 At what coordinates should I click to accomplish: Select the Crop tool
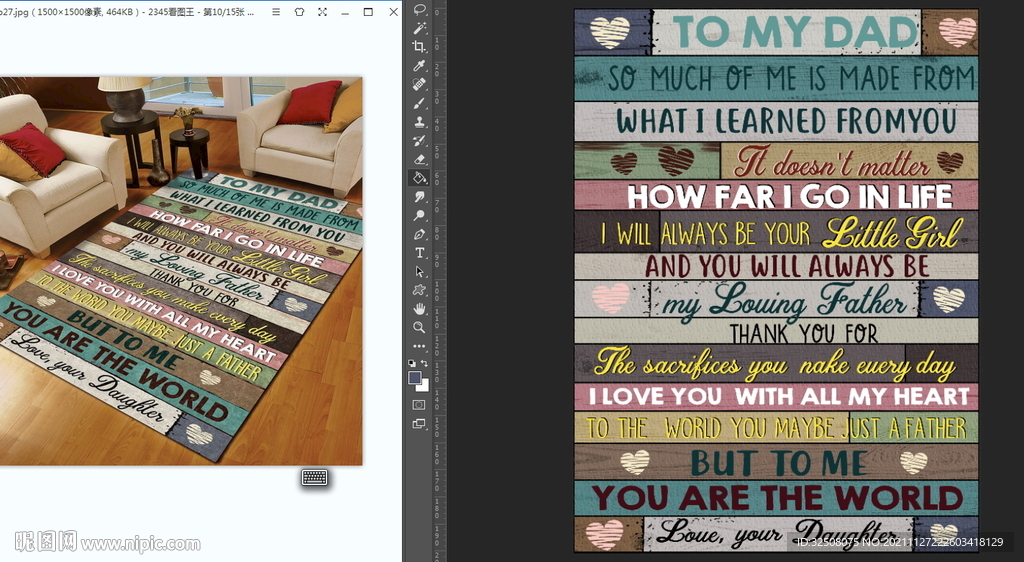(419, 47)
